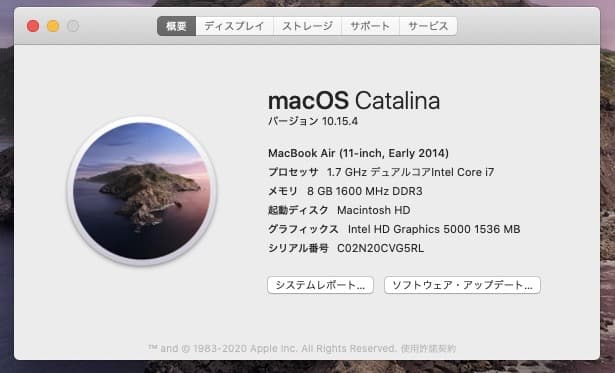Click the プロセッサ label
The image size is (615, 373).
(x=293, y=172)
